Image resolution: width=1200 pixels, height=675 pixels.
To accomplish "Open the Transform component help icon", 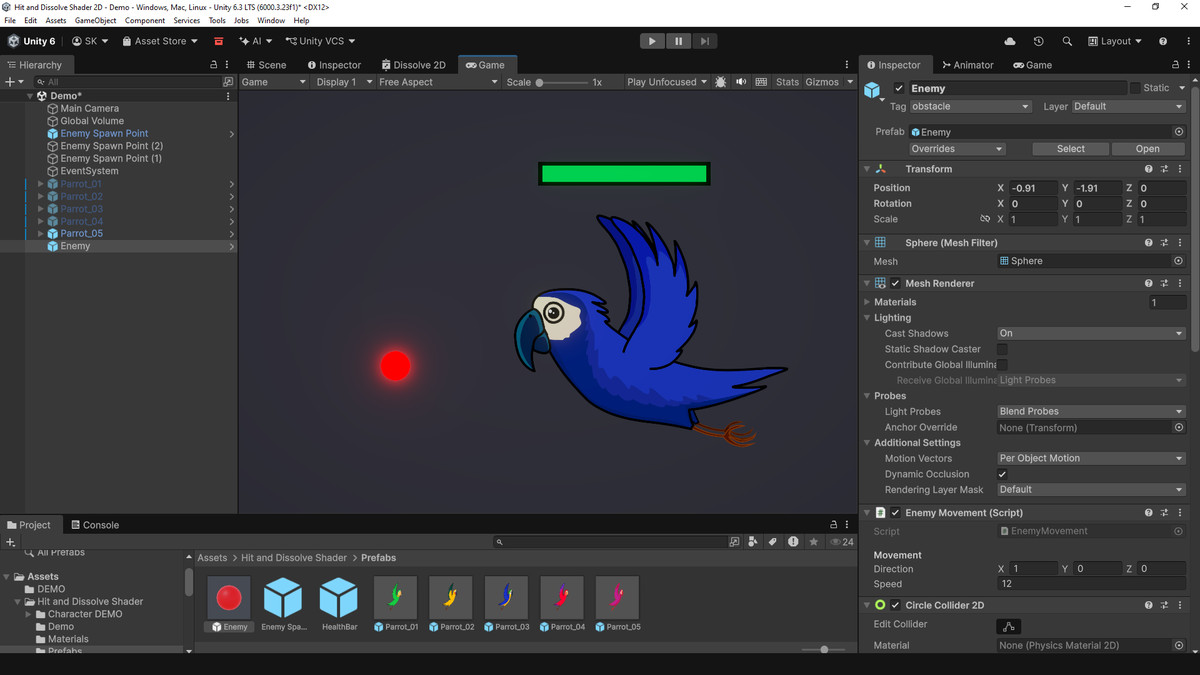I will click(1148, 169).
